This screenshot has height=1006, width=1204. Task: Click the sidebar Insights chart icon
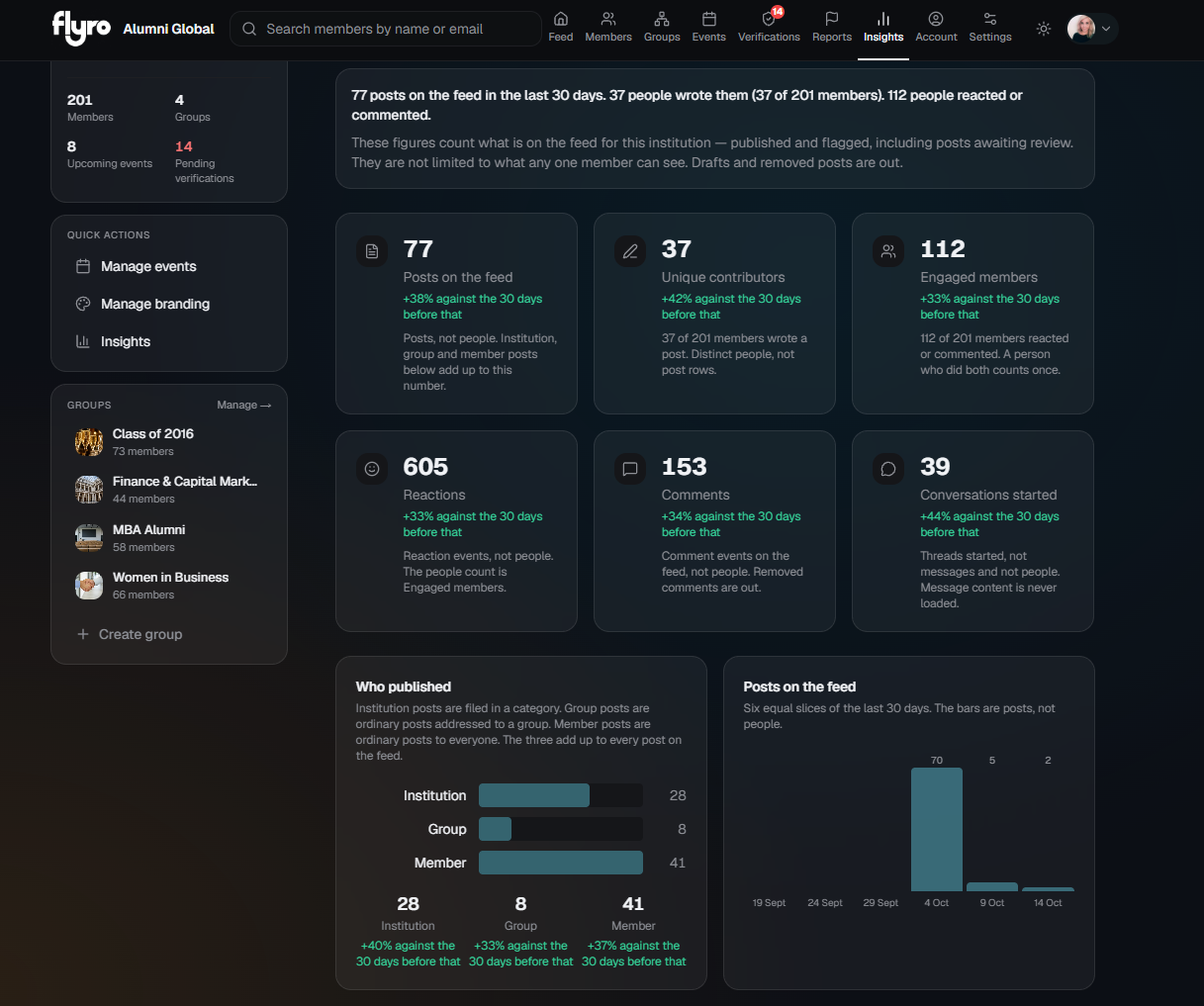click(83, 341)
